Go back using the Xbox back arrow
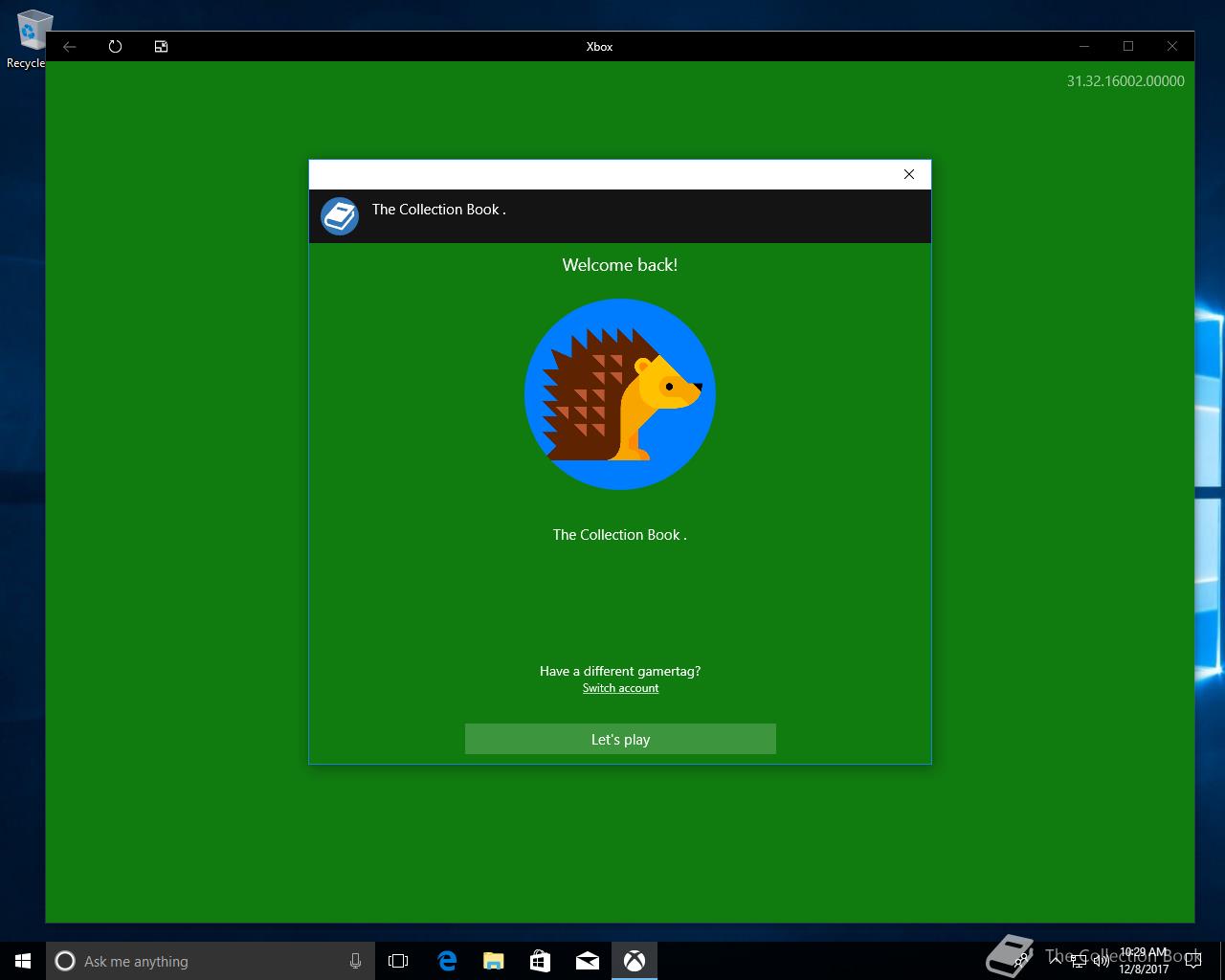Viewport: 1225px width, 980px height. tap(70, 46)
